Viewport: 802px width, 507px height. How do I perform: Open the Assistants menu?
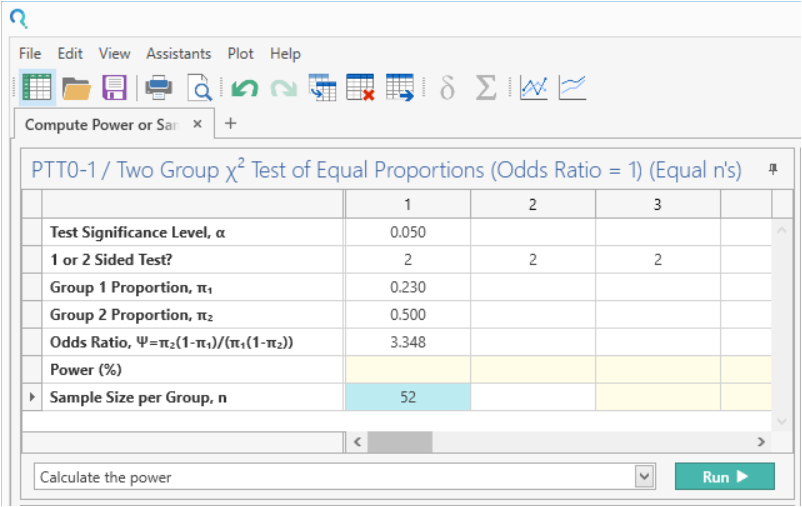point(179,54)
